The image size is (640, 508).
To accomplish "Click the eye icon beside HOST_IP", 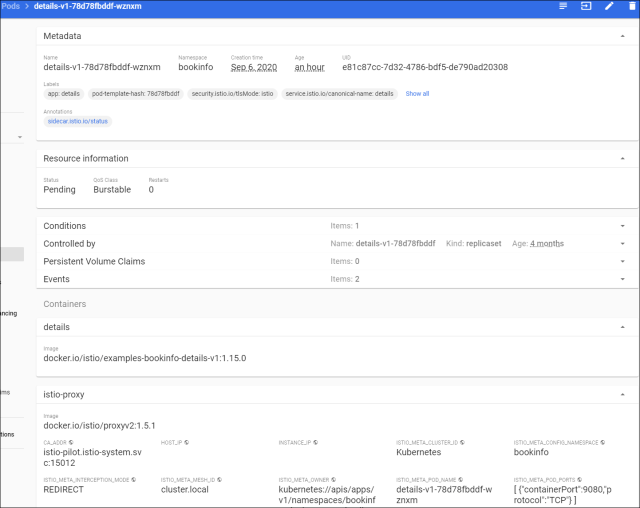I will 186,441.
